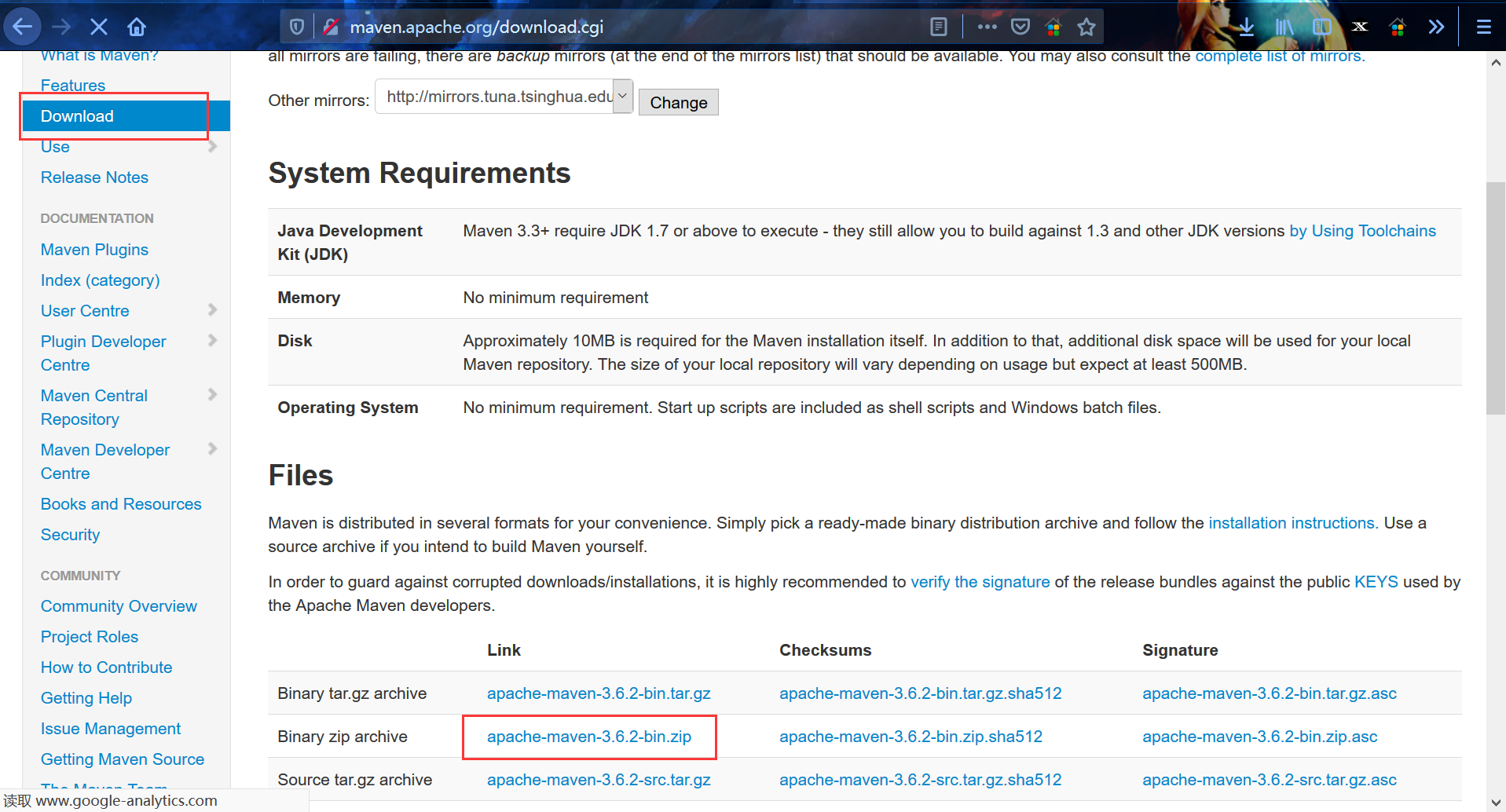
Task: Bookmark this page with the star
Action: [x=1086, y=27]
